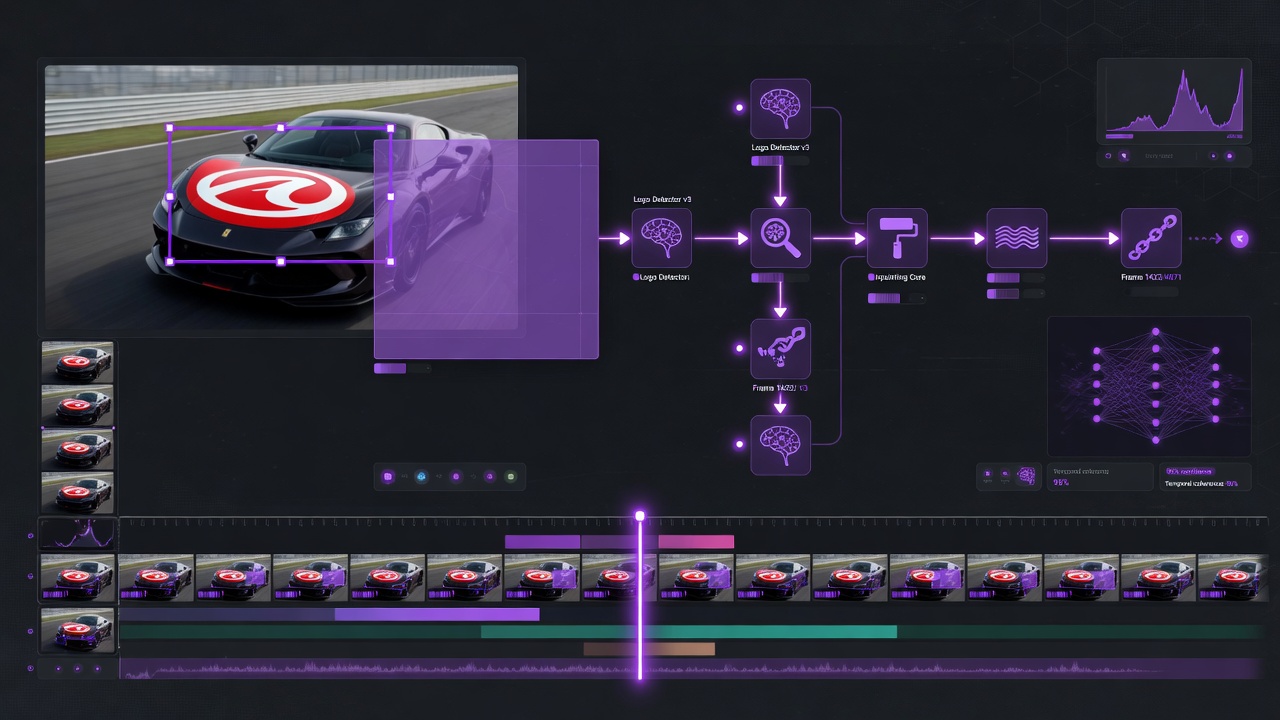Screen dimensions: 1280x720
Task: Click the red logo on the car hood
Action: coord(270,193)
